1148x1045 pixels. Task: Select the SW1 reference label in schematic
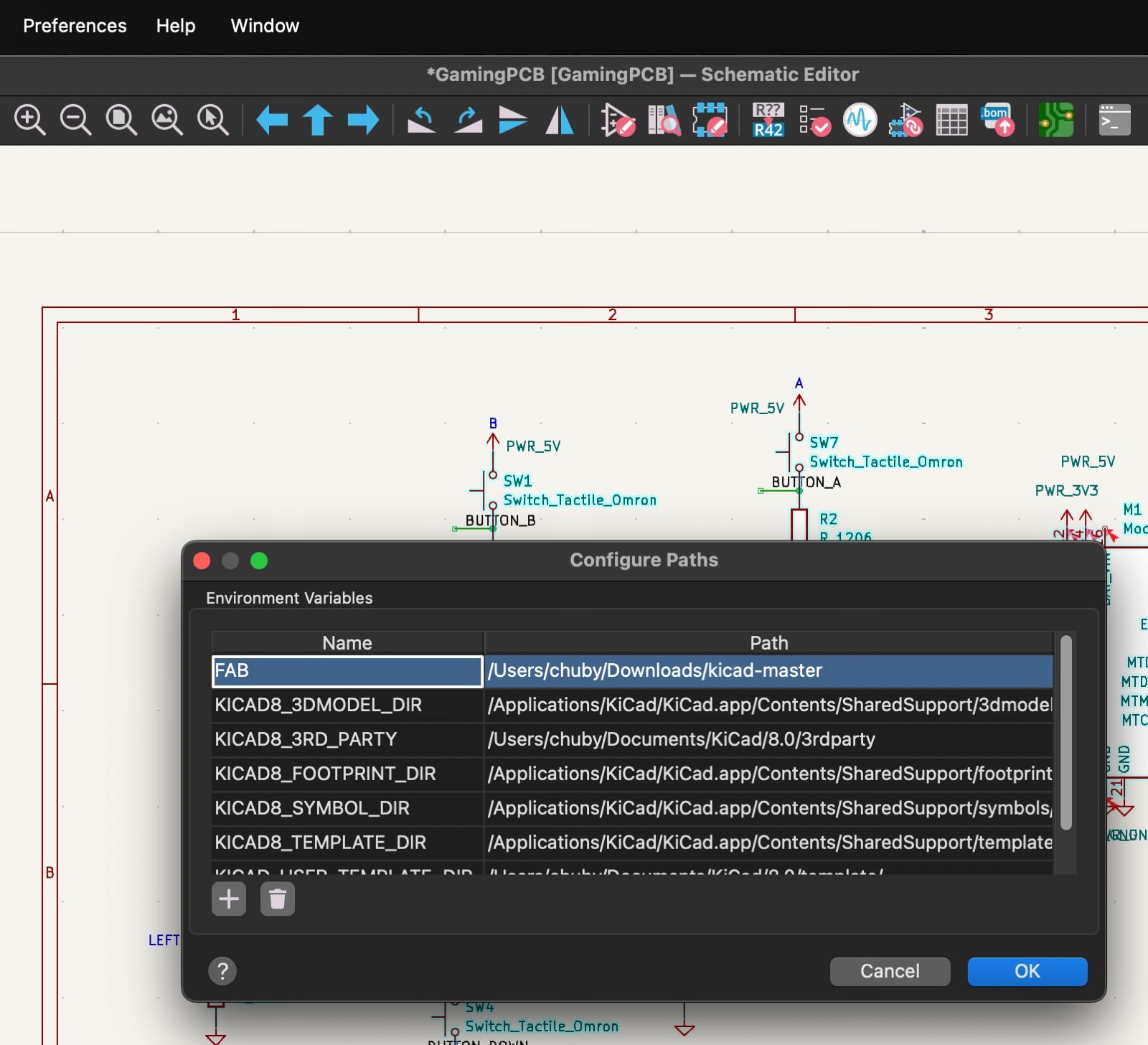pyautogui.click(x=517, y=481)
